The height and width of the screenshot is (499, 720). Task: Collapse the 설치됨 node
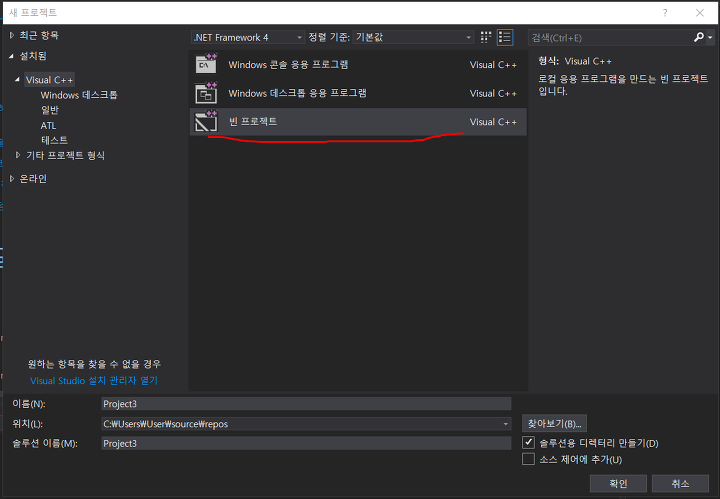coord(11,56)
